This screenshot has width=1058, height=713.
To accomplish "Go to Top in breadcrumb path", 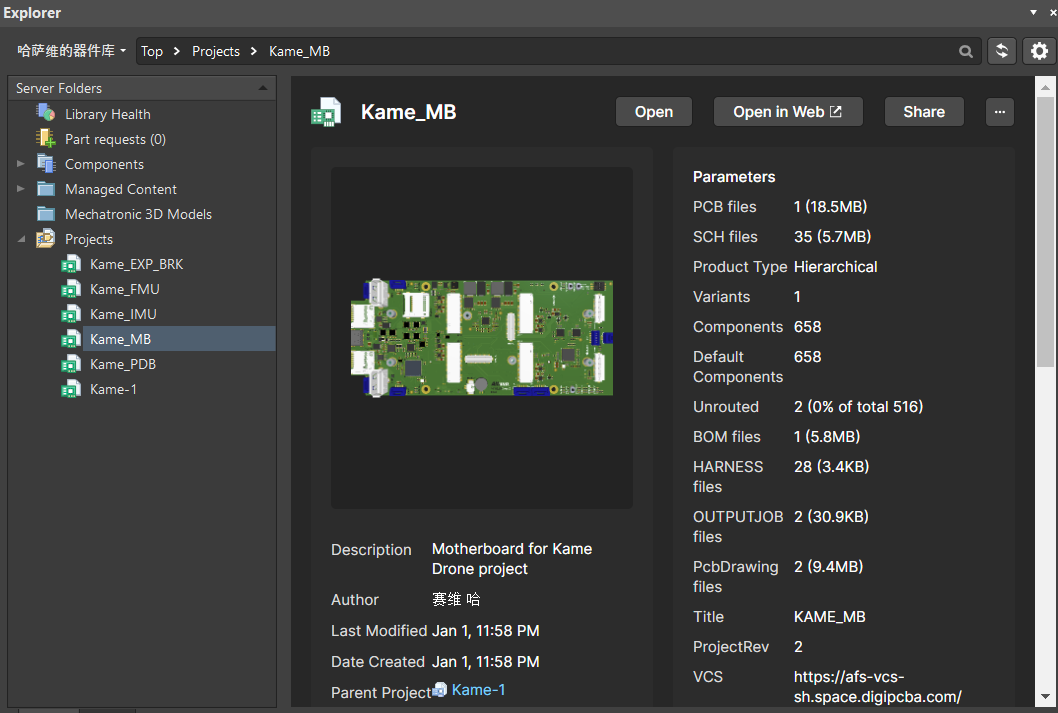I will click(x=152, y=51).
